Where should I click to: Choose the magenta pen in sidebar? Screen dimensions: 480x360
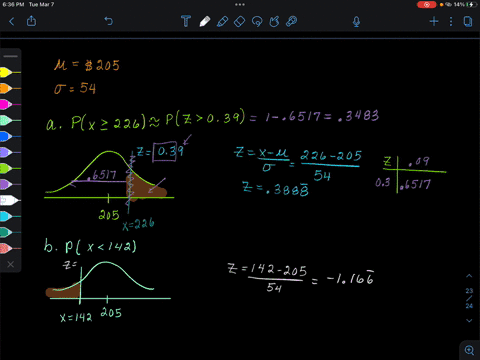coord(10,104)
